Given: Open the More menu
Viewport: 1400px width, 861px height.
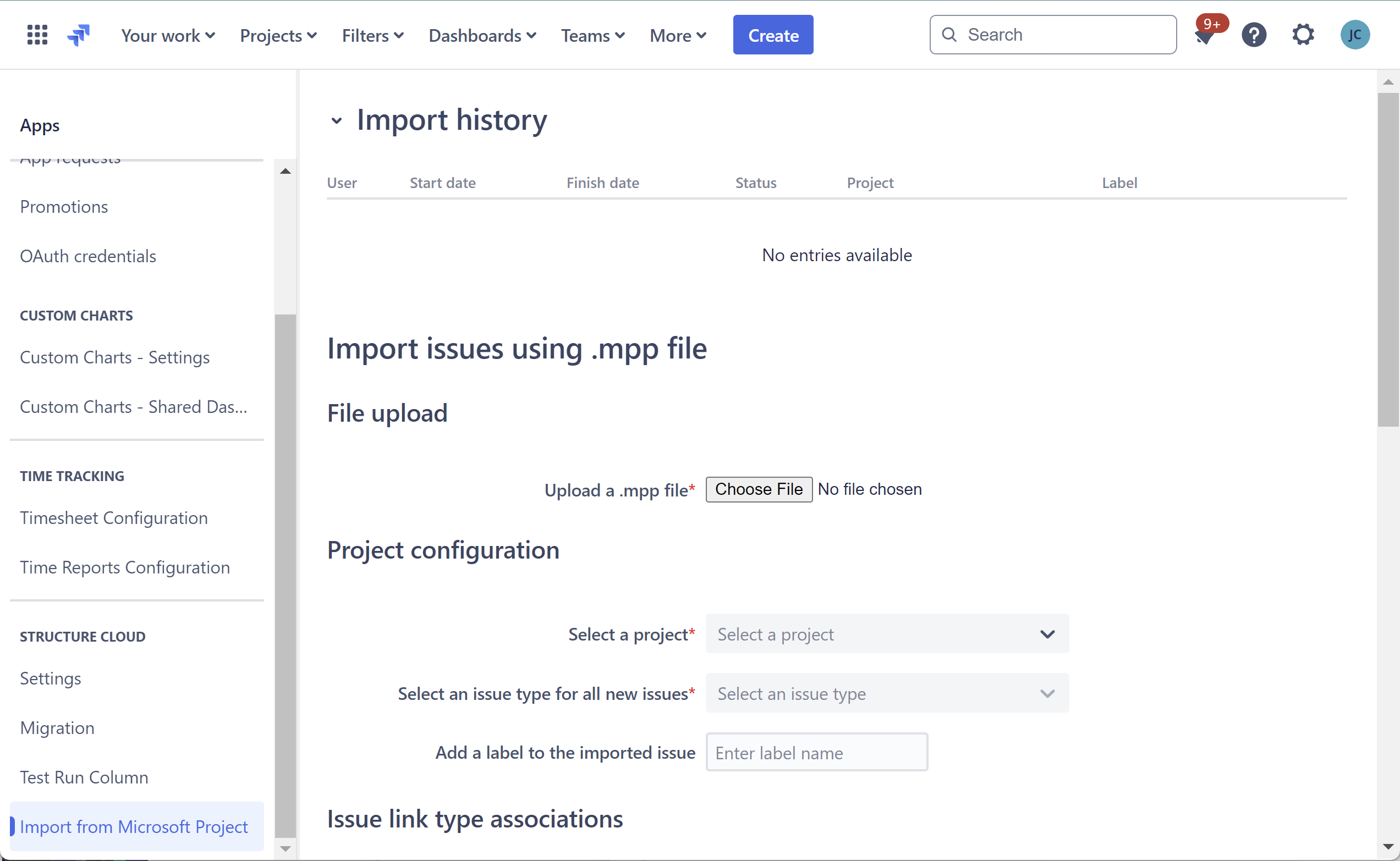Looking at the screenshot, I should click(678, 35).
